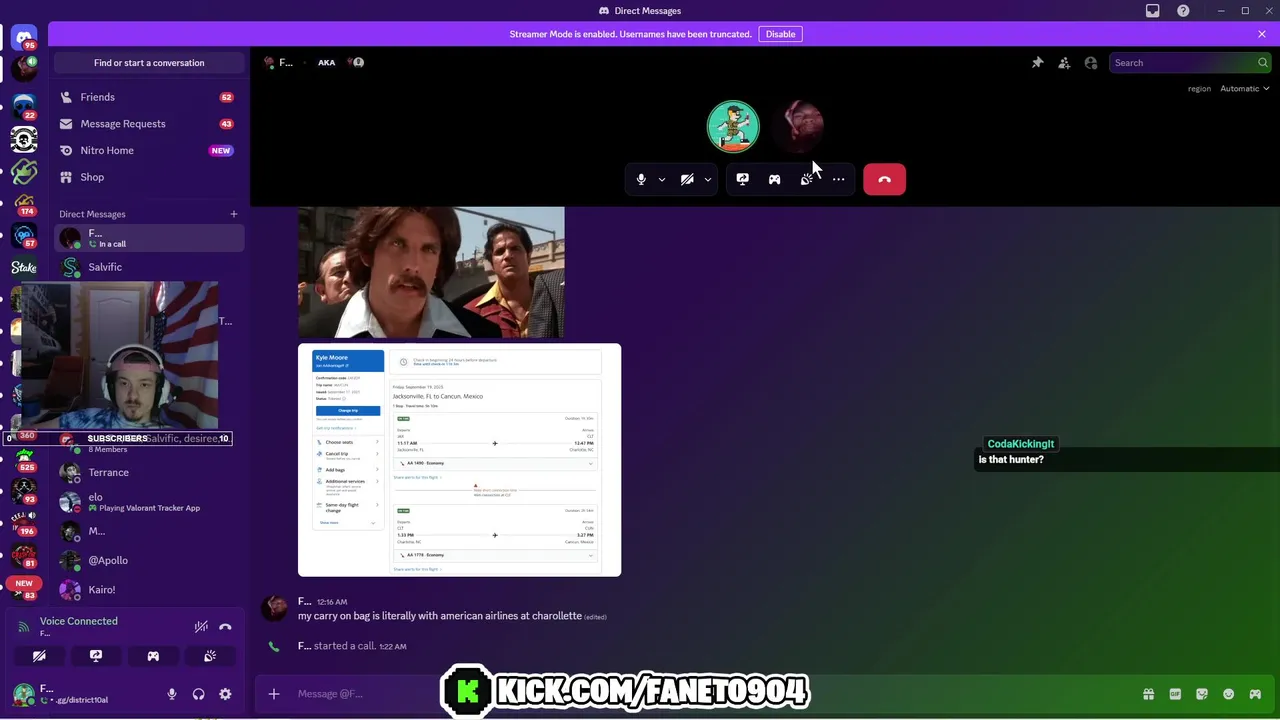Attach a file with plus button
This screenshot has height=720, width=1280.
[x=274, y=694]
